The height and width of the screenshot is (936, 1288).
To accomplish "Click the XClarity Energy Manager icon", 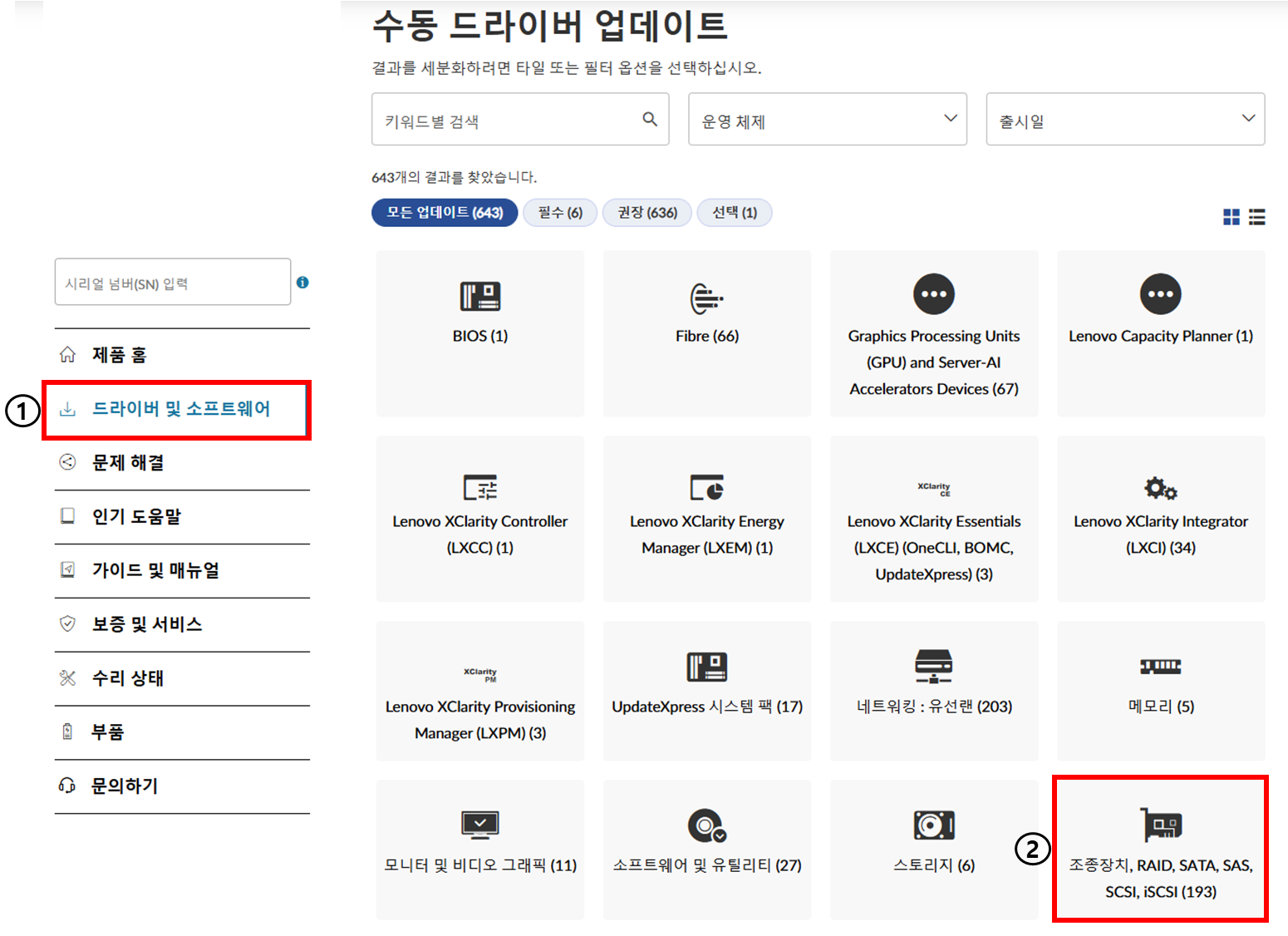I will (707, 487).
